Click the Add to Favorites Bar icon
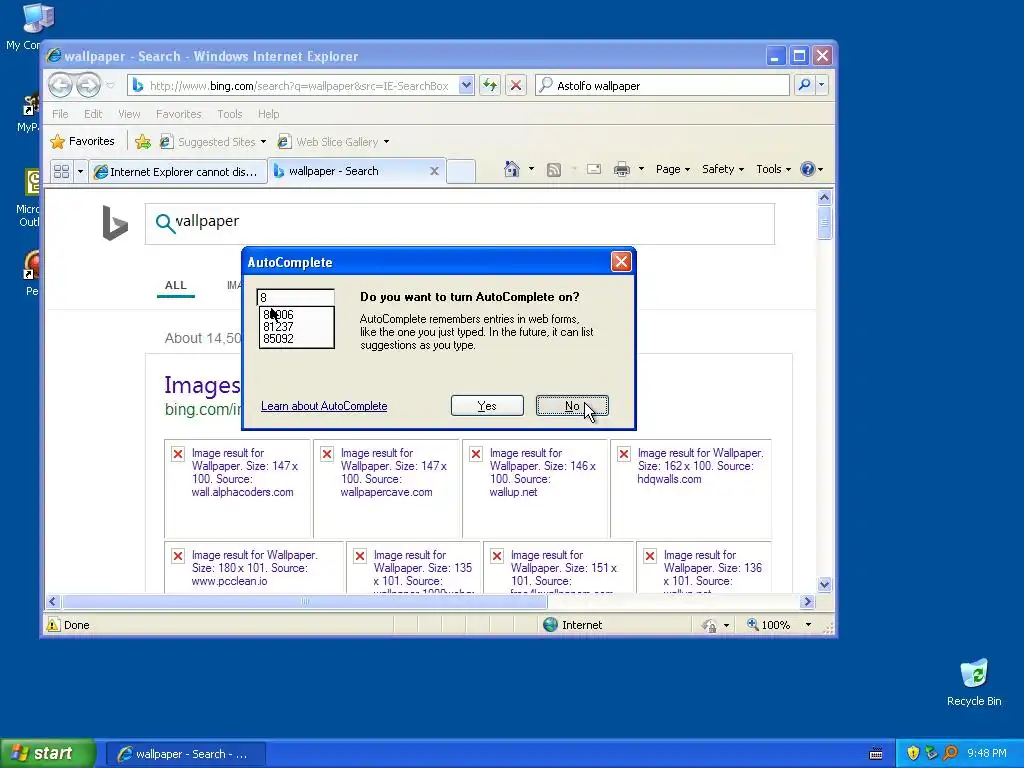 point(143,141)
